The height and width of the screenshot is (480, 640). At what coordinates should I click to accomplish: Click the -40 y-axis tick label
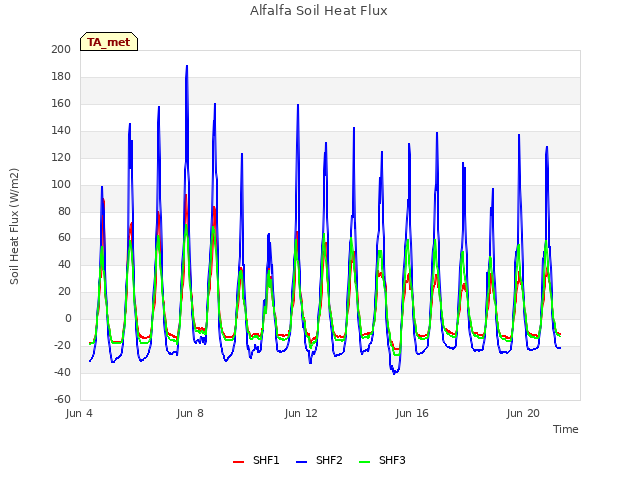click(62, 372)
